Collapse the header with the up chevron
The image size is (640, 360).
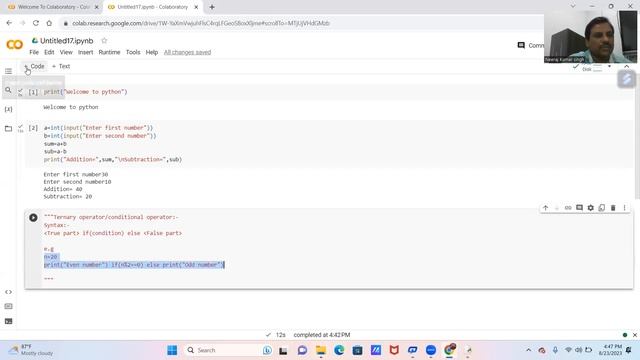[627, 66]
